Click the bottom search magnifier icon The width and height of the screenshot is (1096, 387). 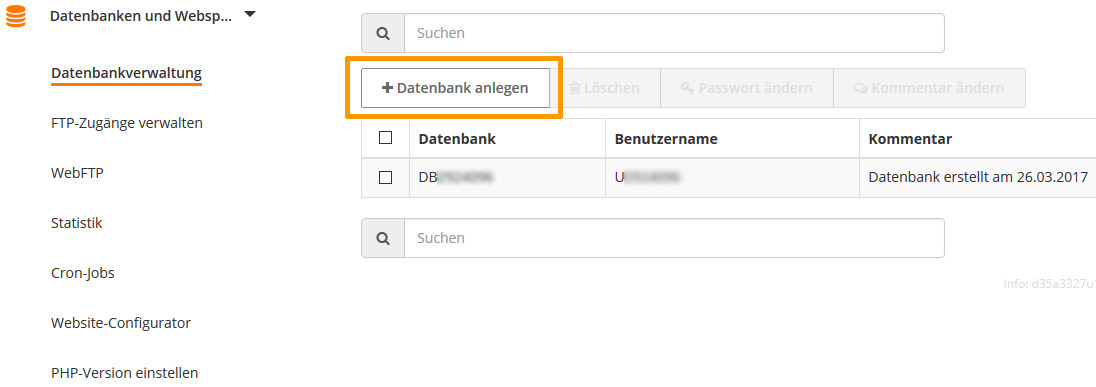pyautogui.click(x=383, y=238)
